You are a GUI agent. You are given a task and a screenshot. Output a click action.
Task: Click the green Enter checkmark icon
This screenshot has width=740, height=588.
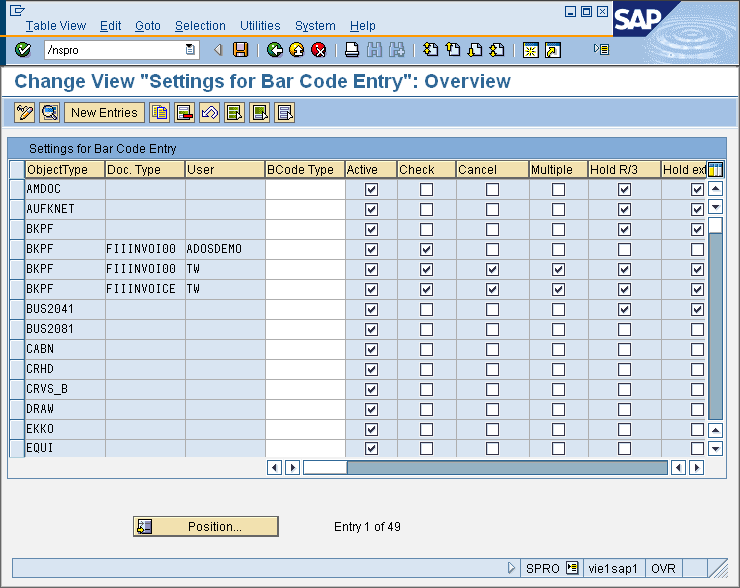[23, 50]
